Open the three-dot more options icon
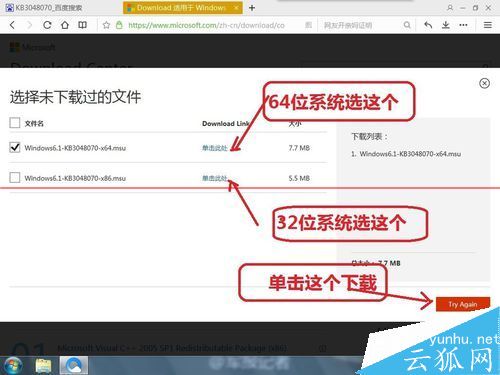 [x=463, y=25]
